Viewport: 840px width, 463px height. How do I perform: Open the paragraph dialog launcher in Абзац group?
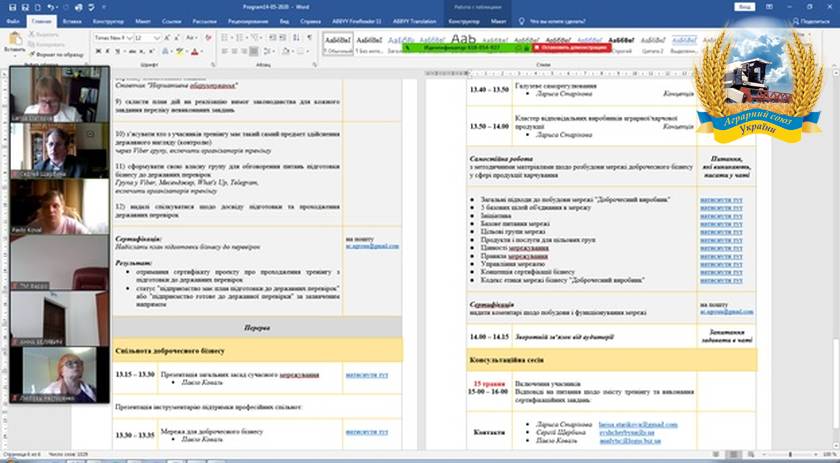click(x=314, y=65)
